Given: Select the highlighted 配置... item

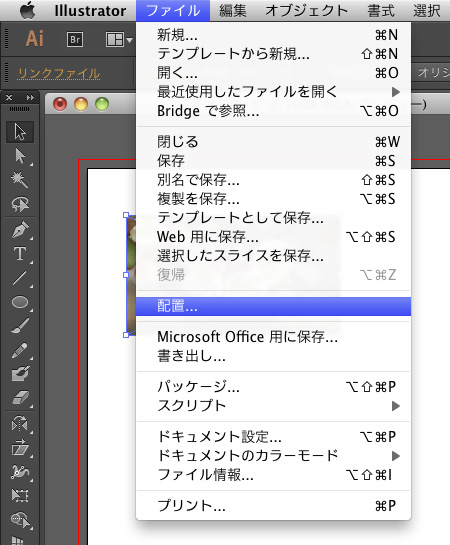Looking at the screenshot, I should tap(273, 306).
